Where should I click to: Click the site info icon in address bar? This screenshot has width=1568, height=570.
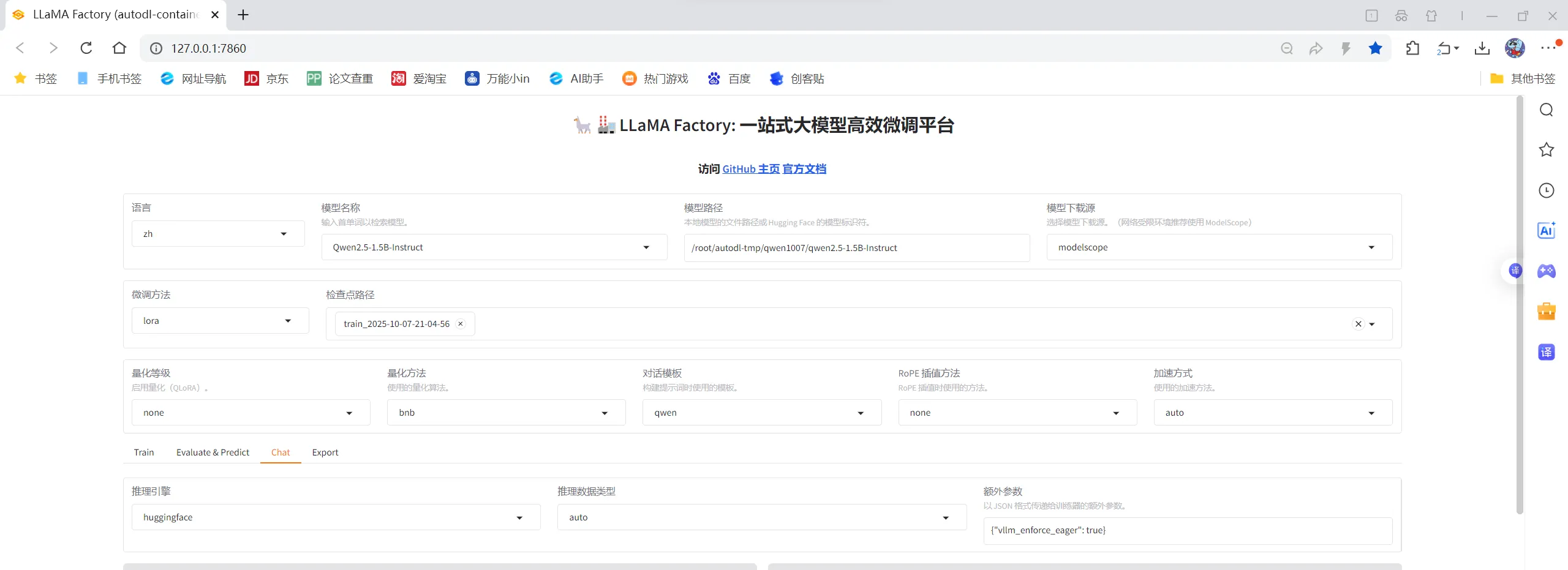pyautogui.click(x=156, y=48)
